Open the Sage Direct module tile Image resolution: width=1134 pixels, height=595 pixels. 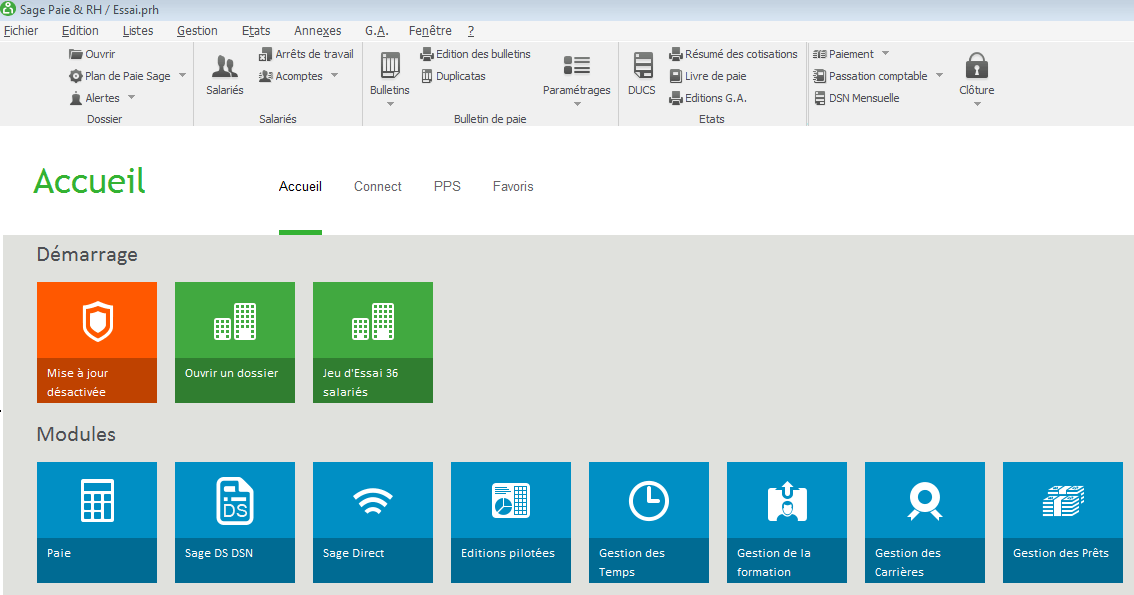[373, 521]
